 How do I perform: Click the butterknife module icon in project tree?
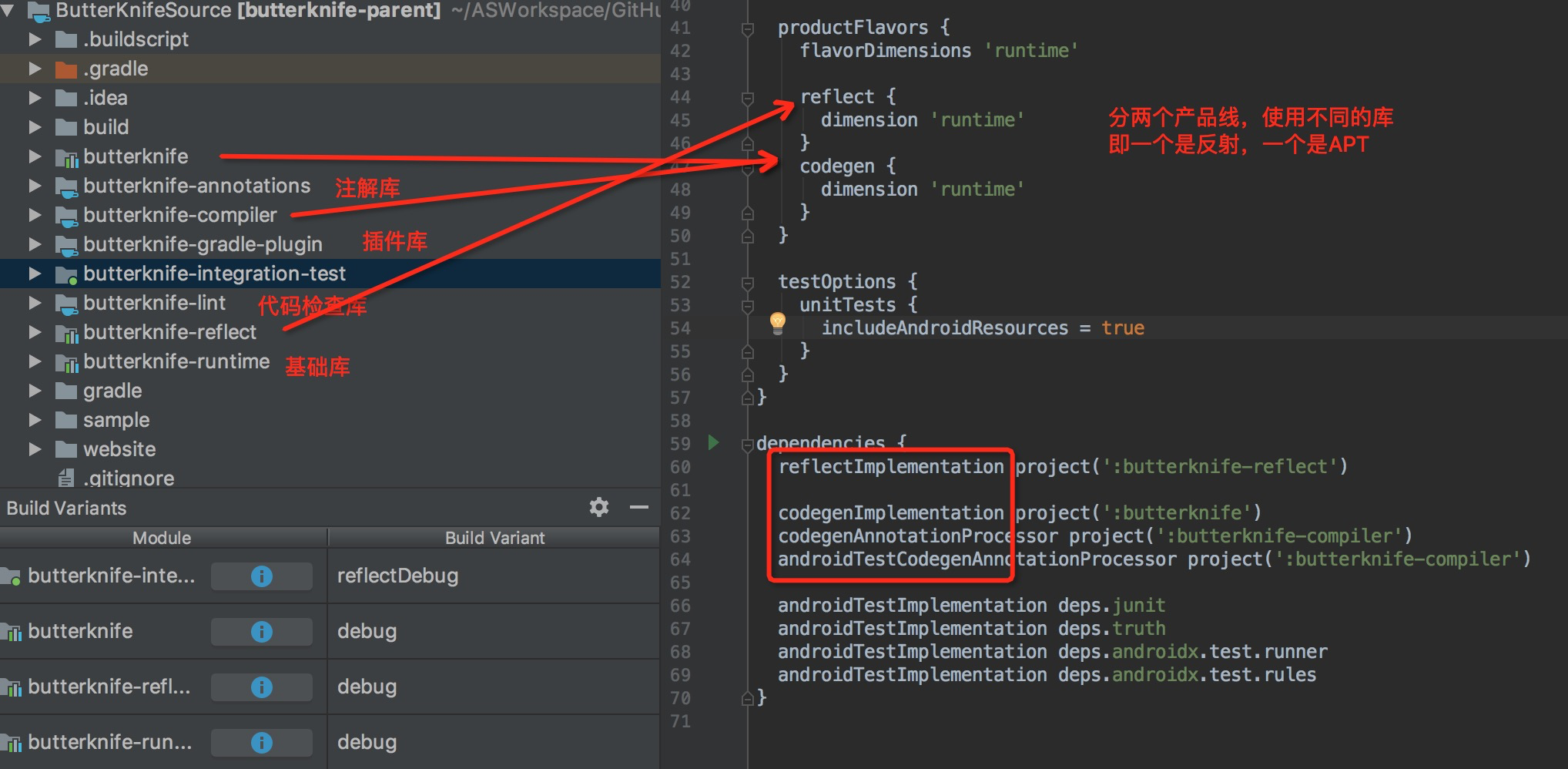(x=67, y=157)
